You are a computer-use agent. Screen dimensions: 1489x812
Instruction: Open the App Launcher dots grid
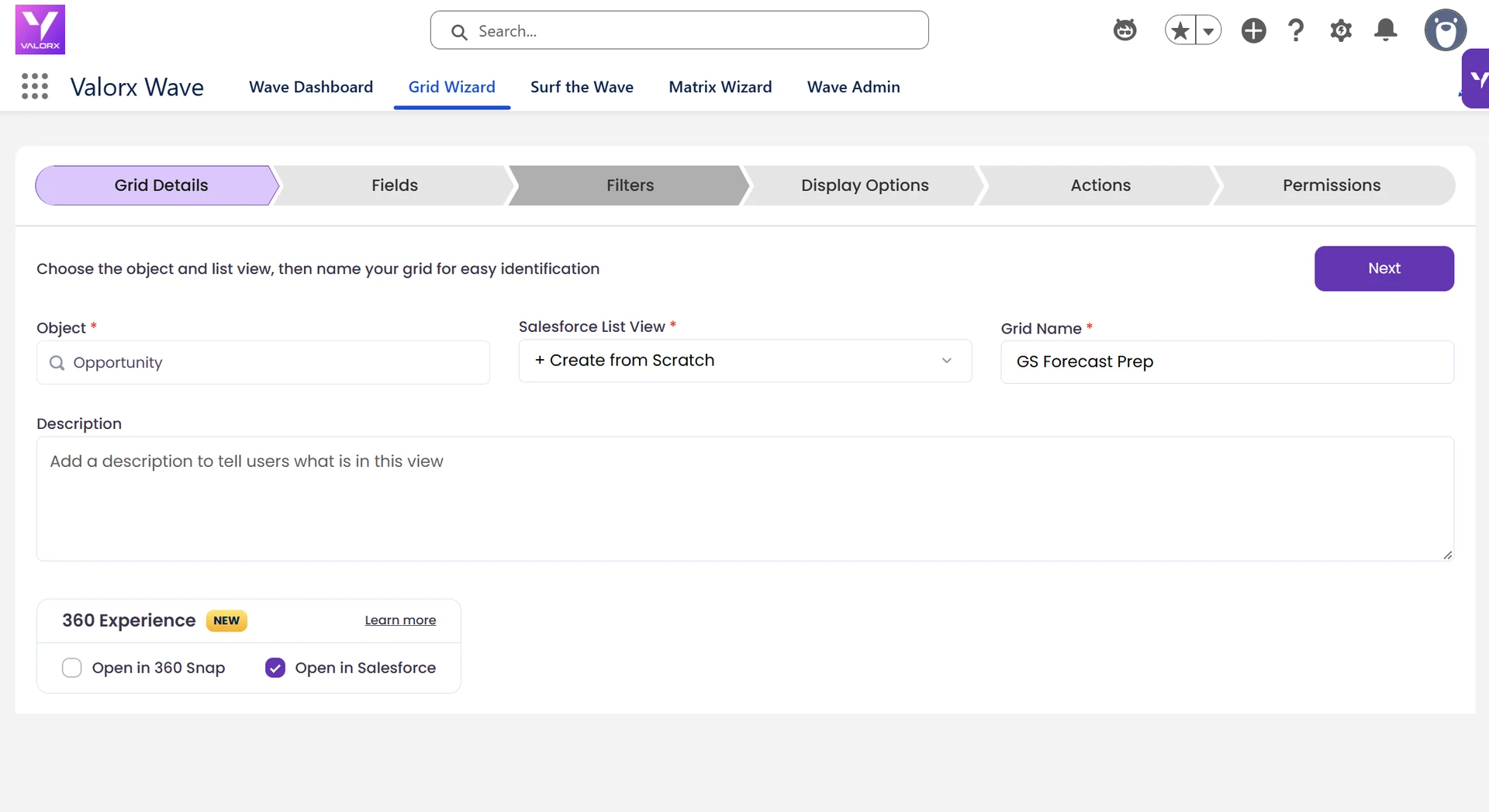(35, 86)
